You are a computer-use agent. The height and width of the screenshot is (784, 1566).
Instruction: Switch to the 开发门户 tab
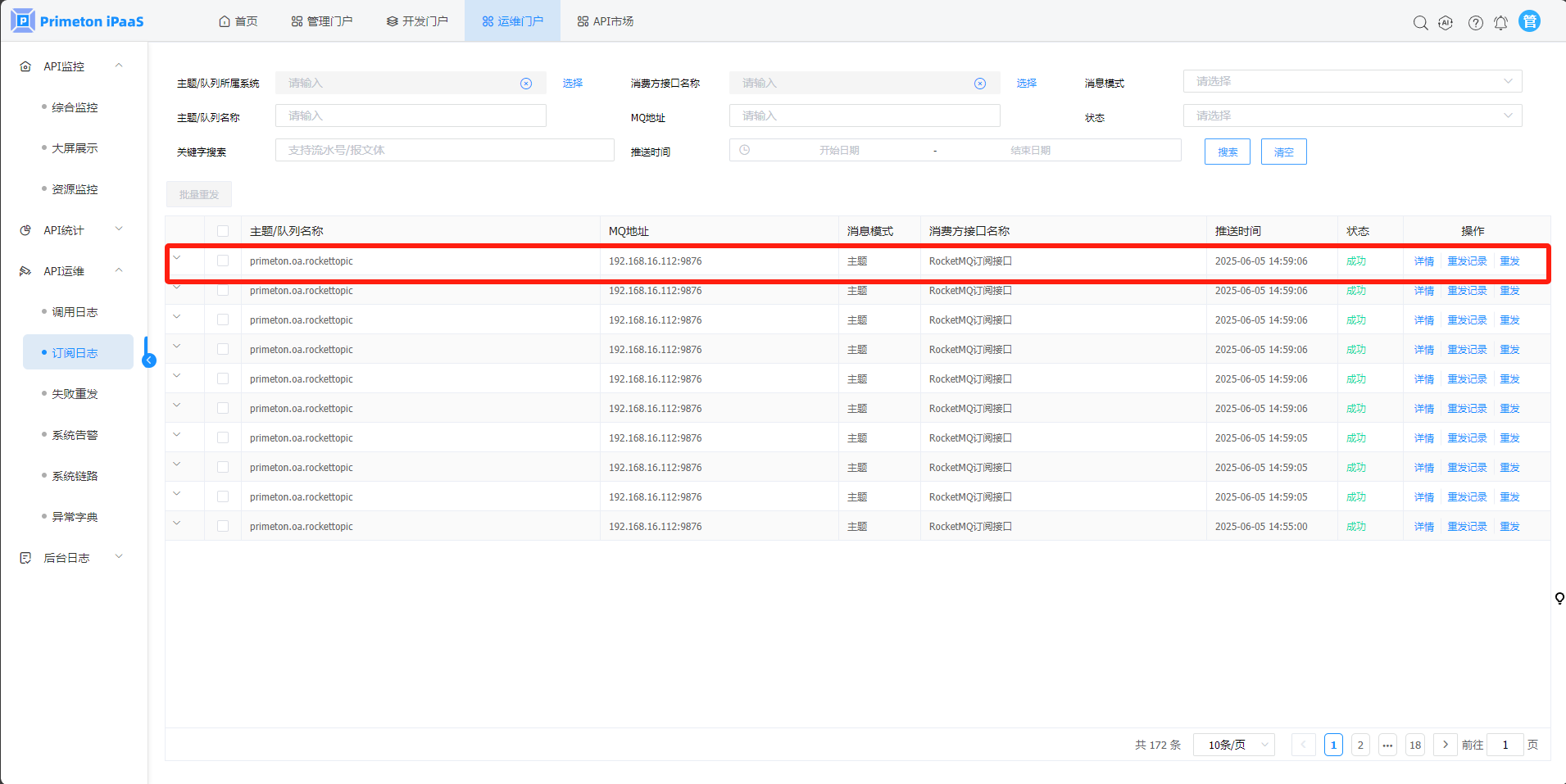(x=417, y=21)
